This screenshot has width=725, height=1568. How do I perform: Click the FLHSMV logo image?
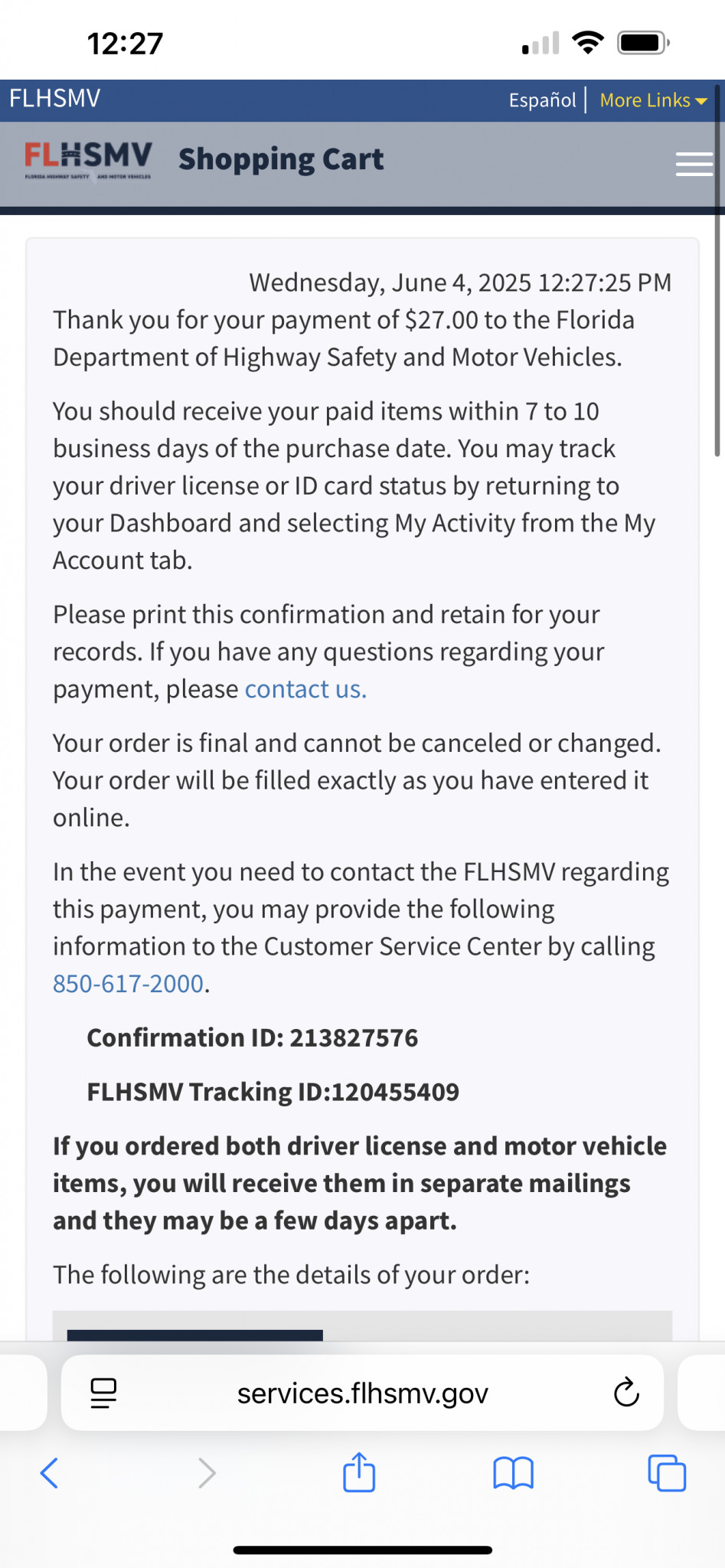88,159
